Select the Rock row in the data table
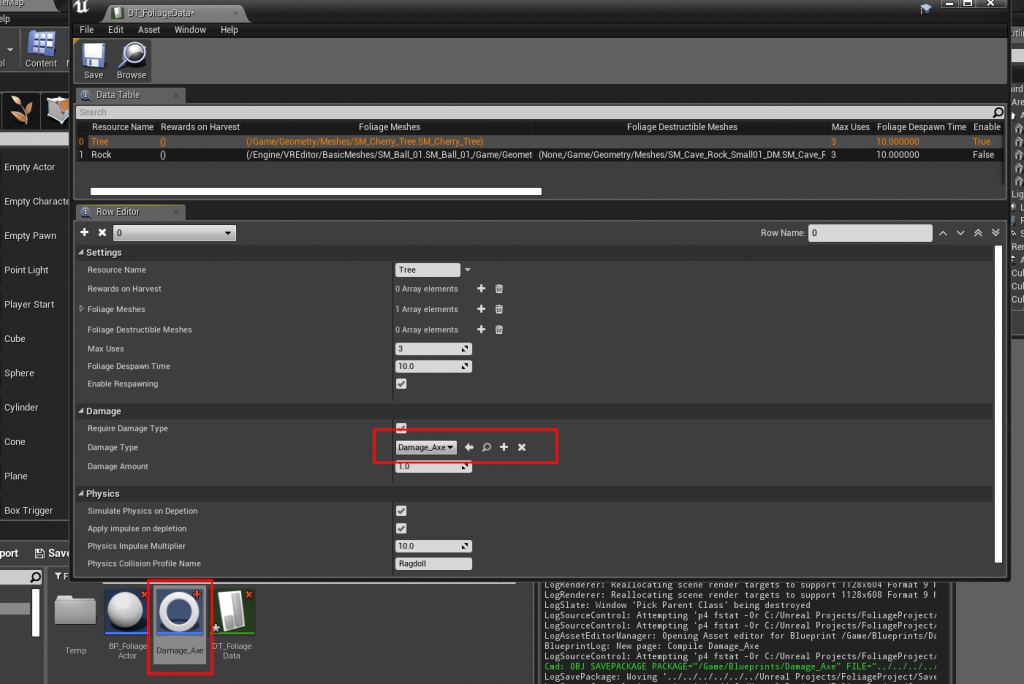Screen dimensions: 1024x684 pos(540,155)
